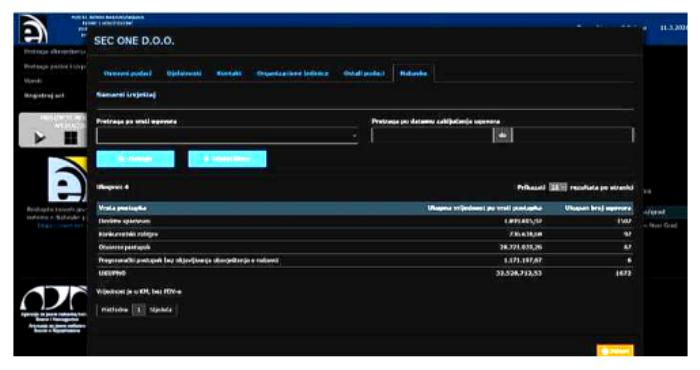700x370 pixels.
Task: Click the cyan Pretraga search button
Action: 135,159
